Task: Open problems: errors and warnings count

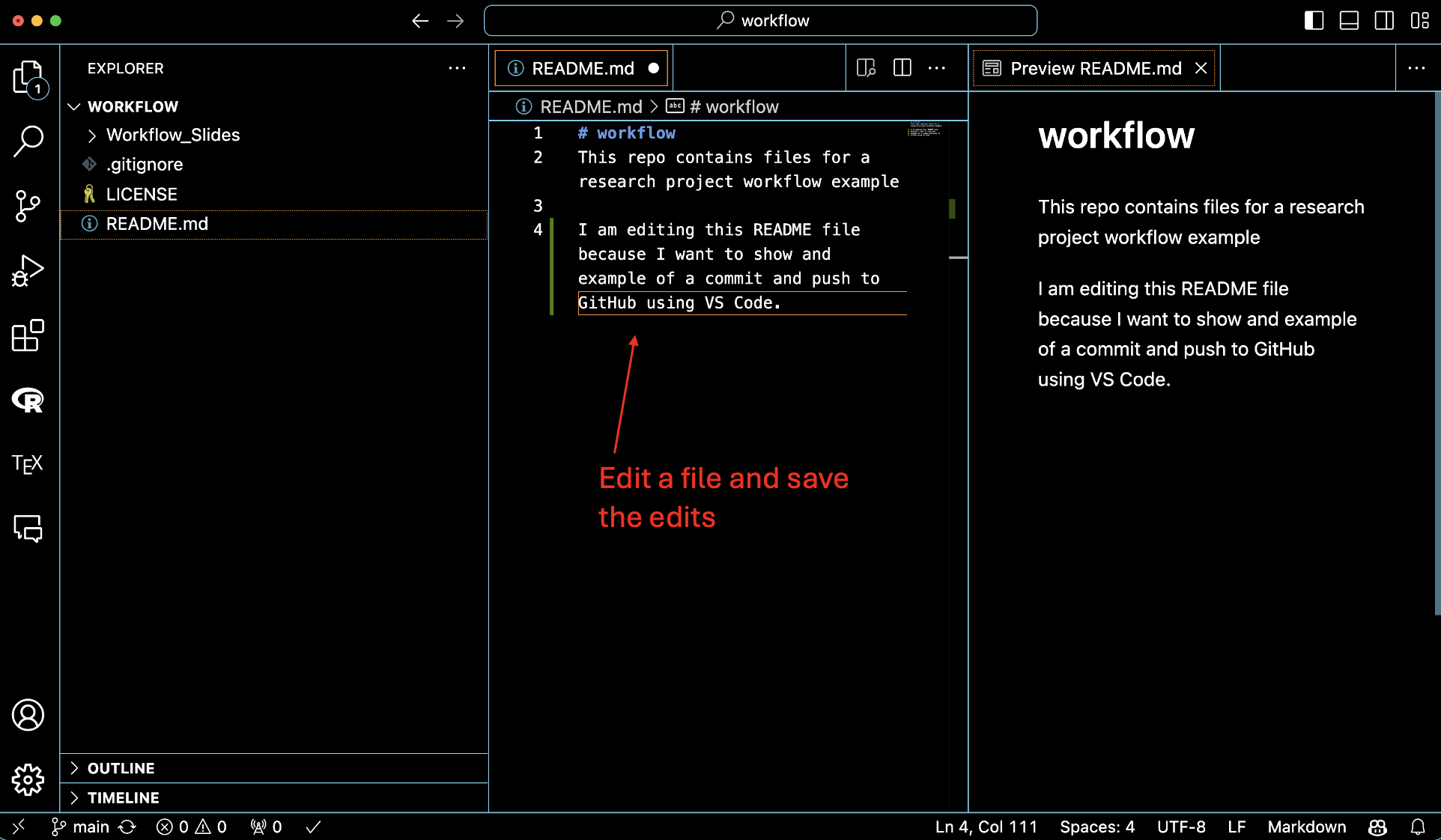Action: [x=191, y=827]
